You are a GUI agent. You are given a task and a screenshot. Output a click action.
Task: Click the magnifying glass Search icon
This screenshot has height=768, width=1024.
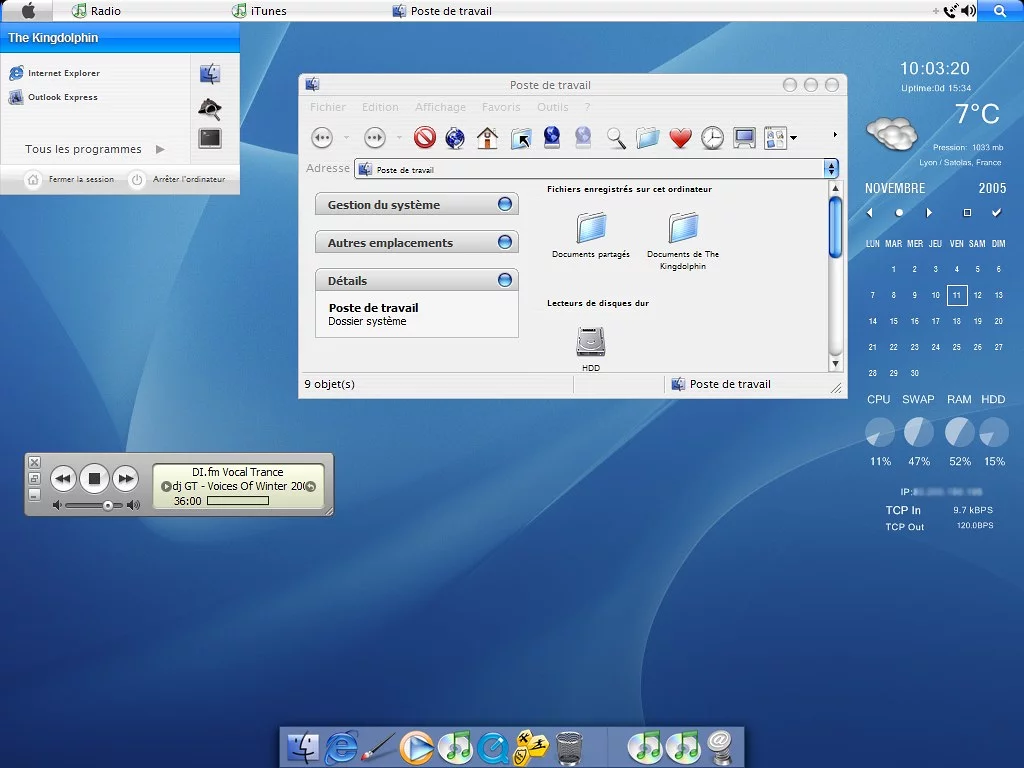tap(616, 138)
